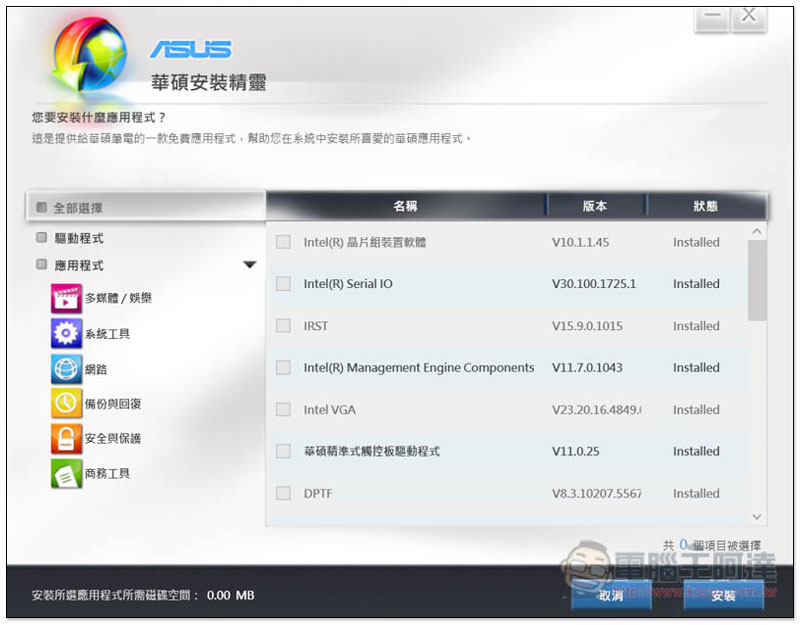
Task: Select the 安全與保護 label
Action: pyautogui.click(x=113, y=438)
